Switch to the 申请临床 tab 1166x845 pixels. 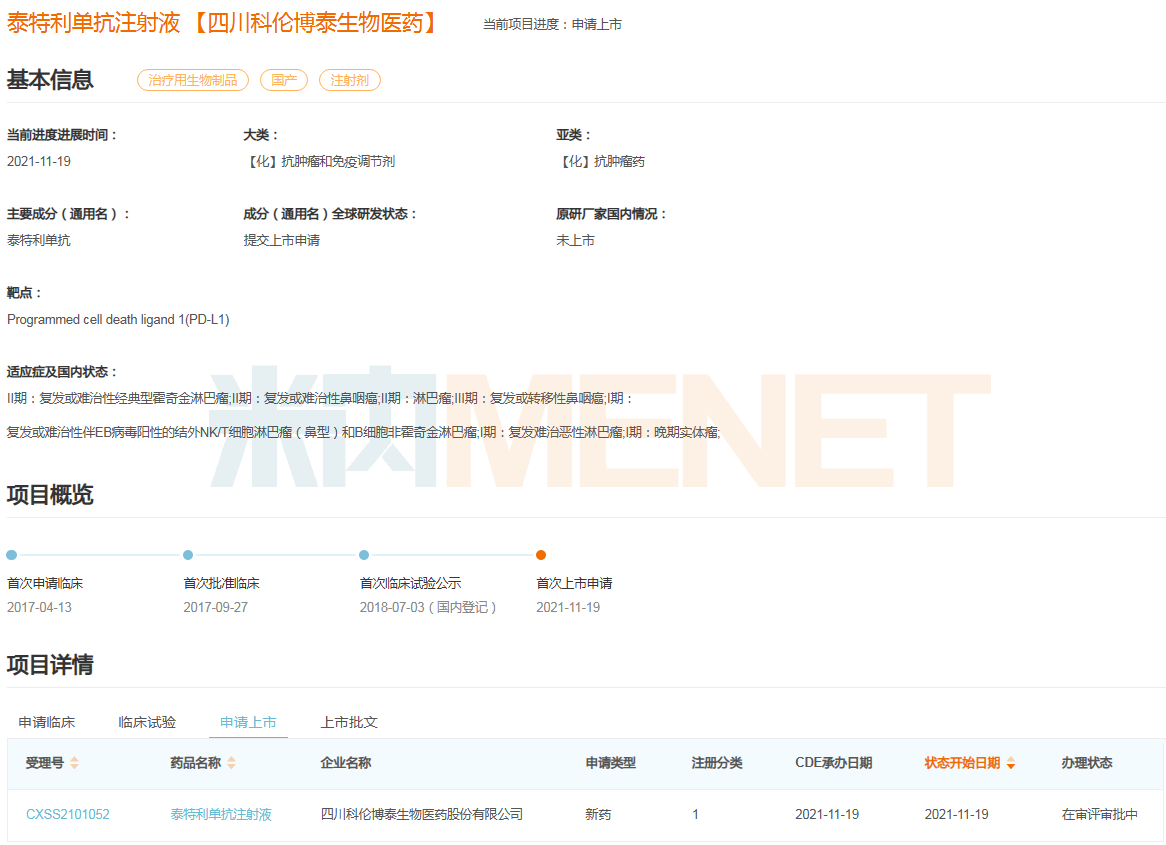tap(47, 722)
